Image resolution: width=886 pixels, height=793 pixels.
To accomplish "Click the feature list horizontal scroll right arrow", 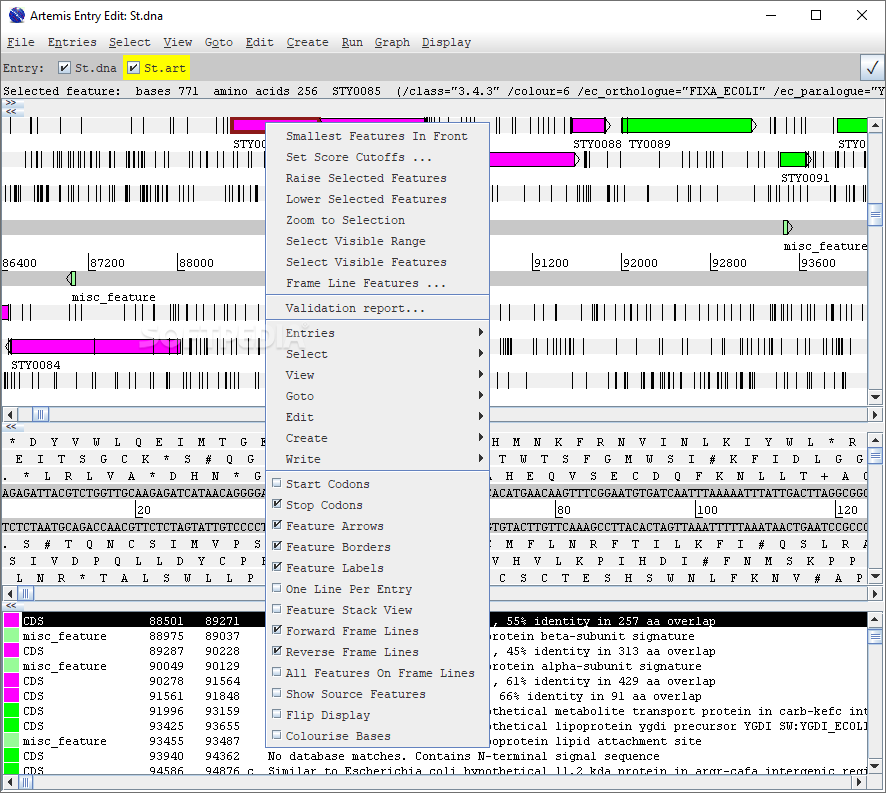I will click(859, 782).
